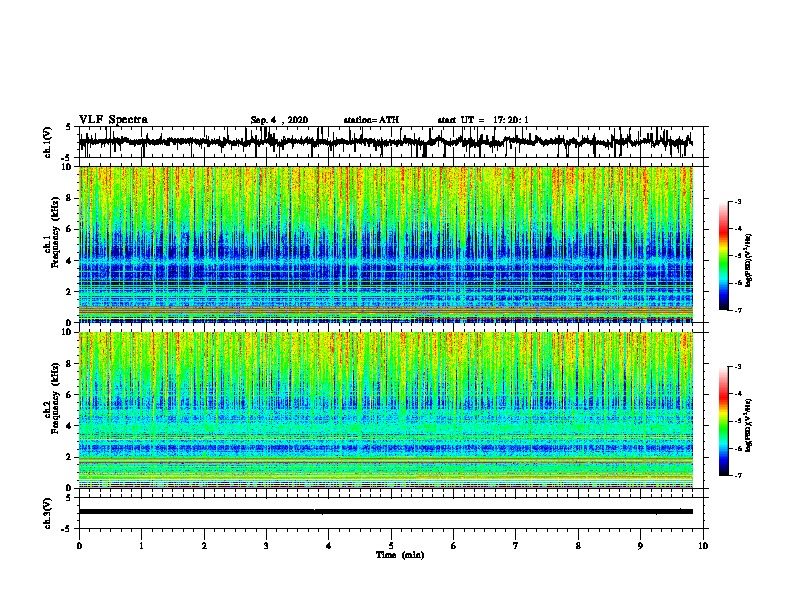This screenshot has height=612, width=792.
Task: Click the ch.2 PSD color scale bar
Action: (x=723, y=421)
